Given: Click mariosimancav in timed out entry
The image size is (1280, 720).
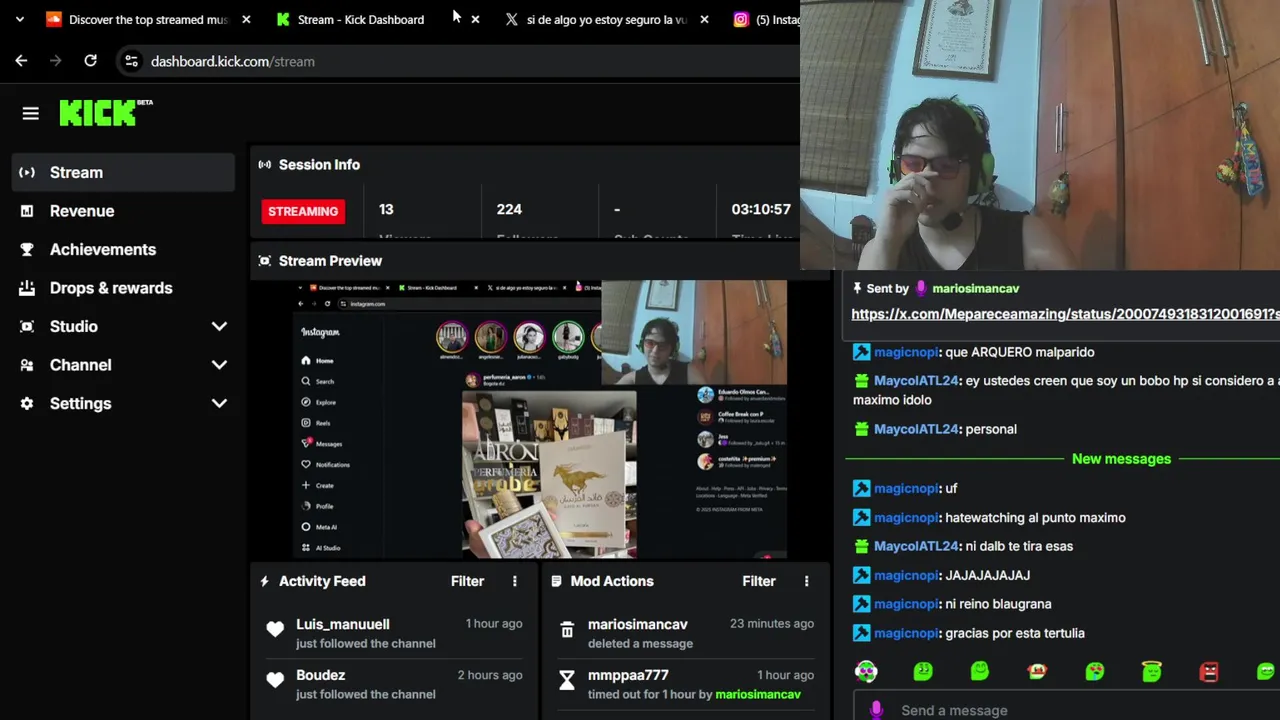Looking at the screenshot, I should coord(758,694).
